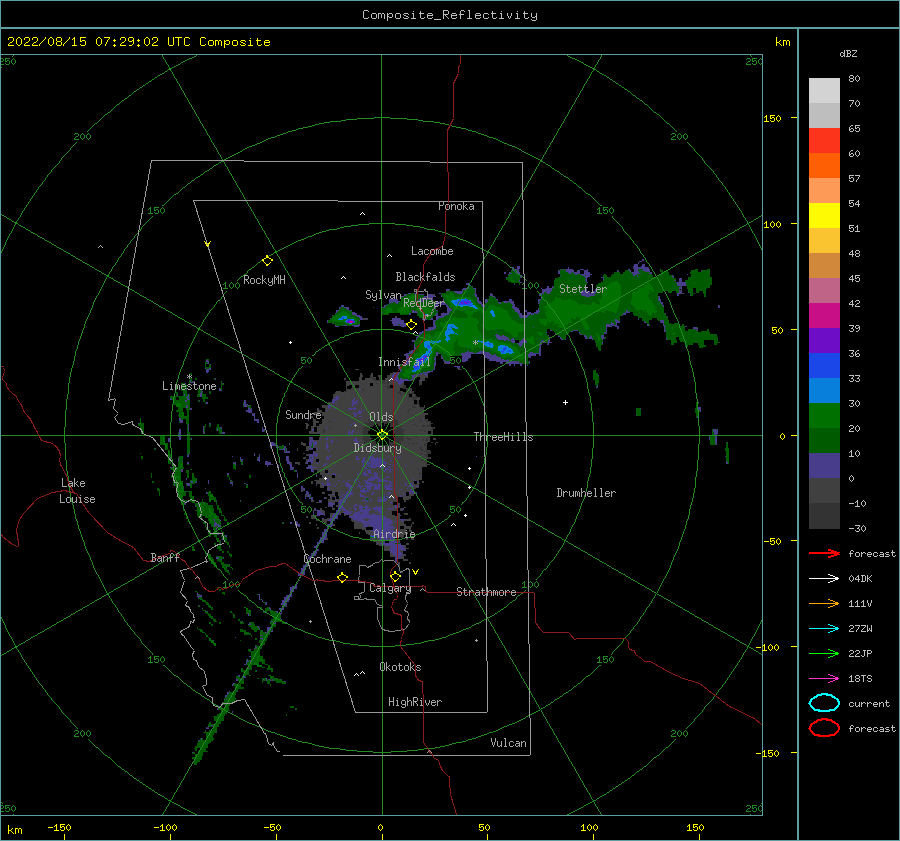Click the Banff town label
900x841 pixels.
click(x=165, y=557)
